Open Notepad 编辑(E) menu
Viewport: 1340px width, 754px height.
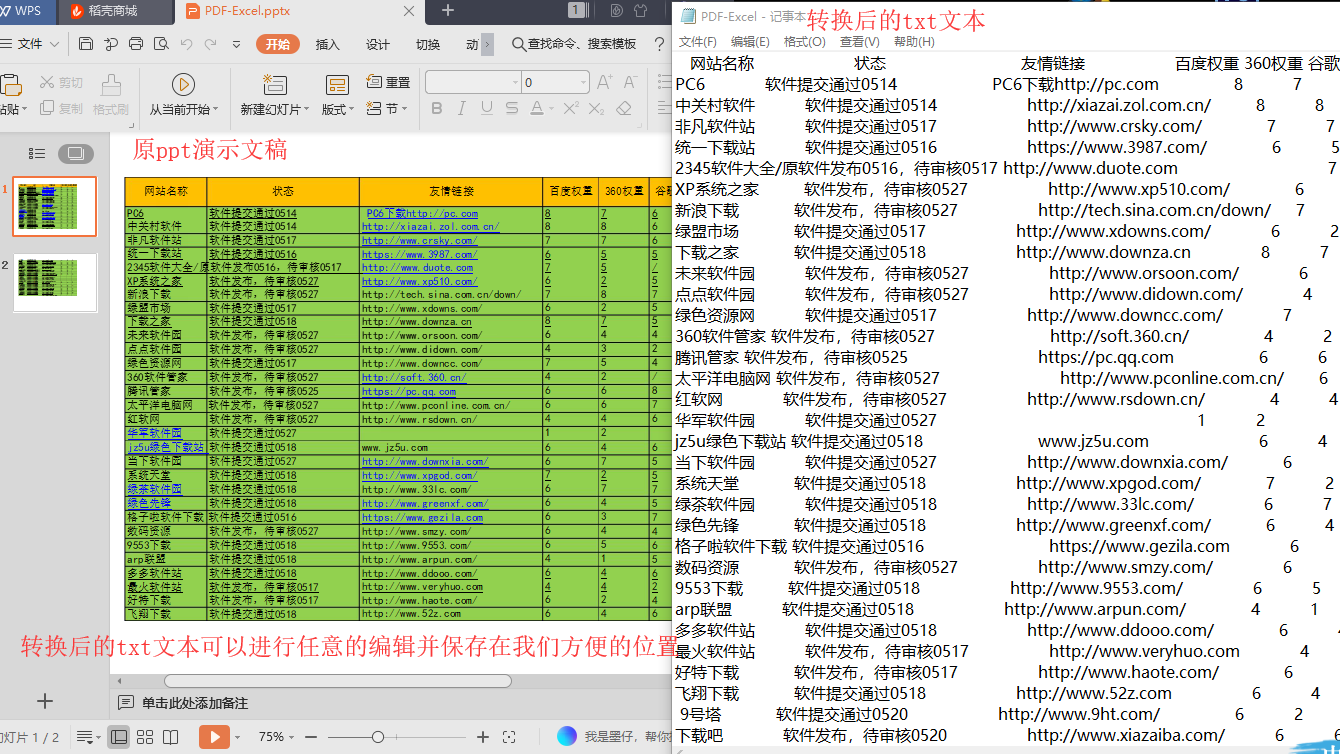click(750, 42)
